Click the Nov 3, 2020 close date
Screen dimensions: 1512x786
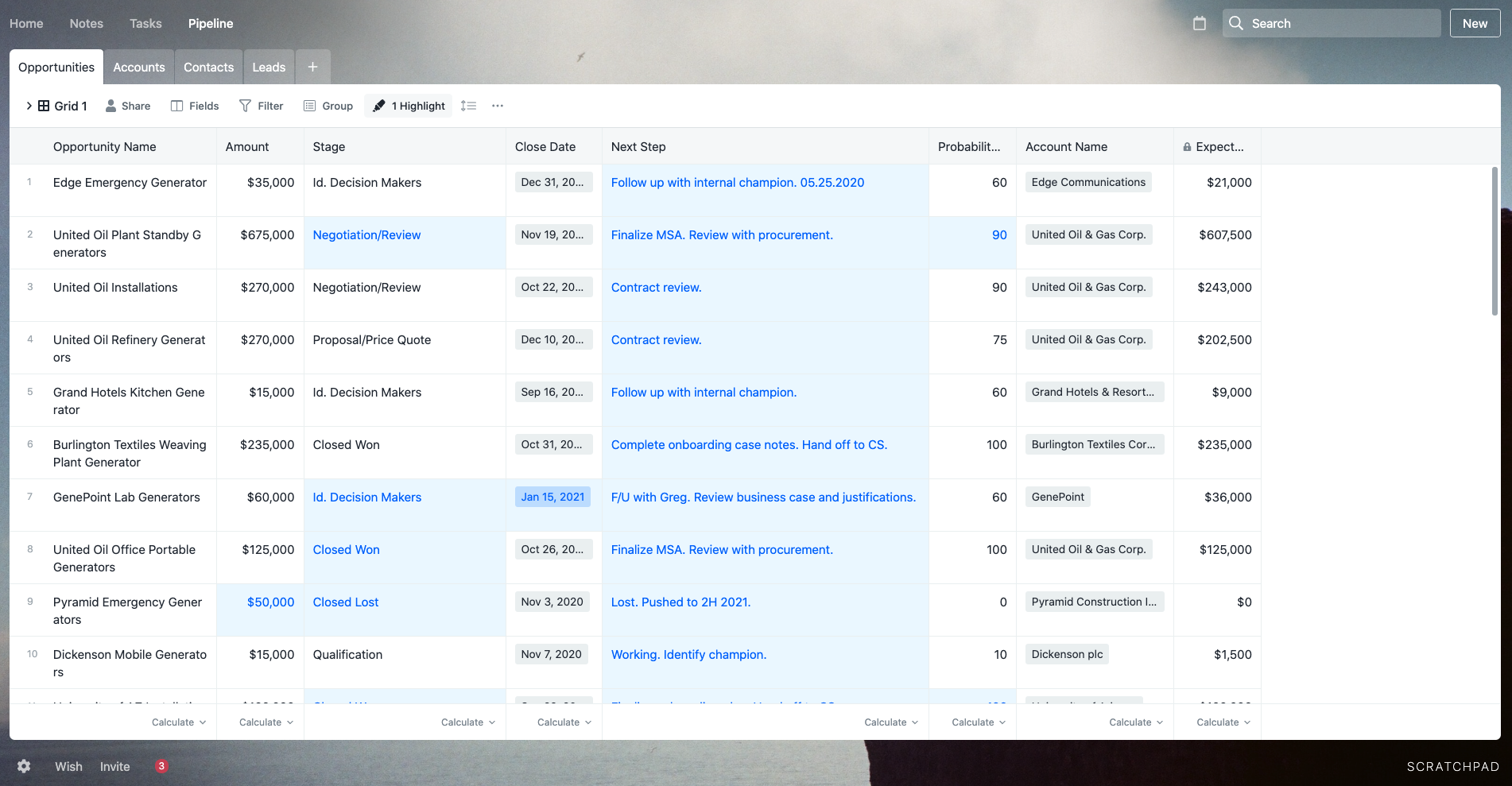[x=552, y=602]
